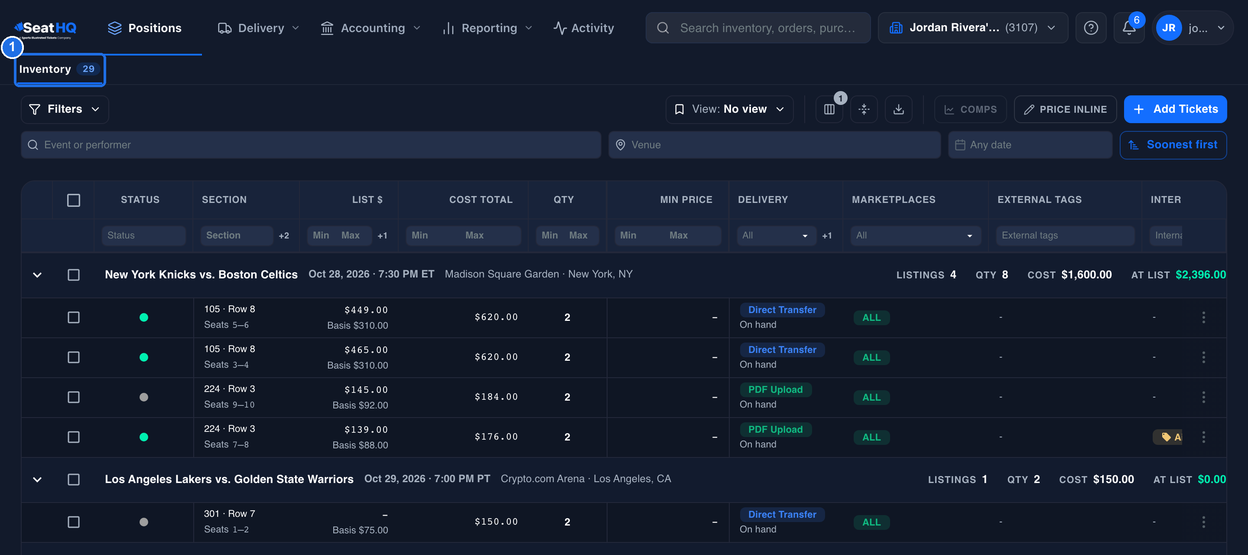
Task: Open the Marketplaces filter All dropdown
Action: [x=915, y=236]
